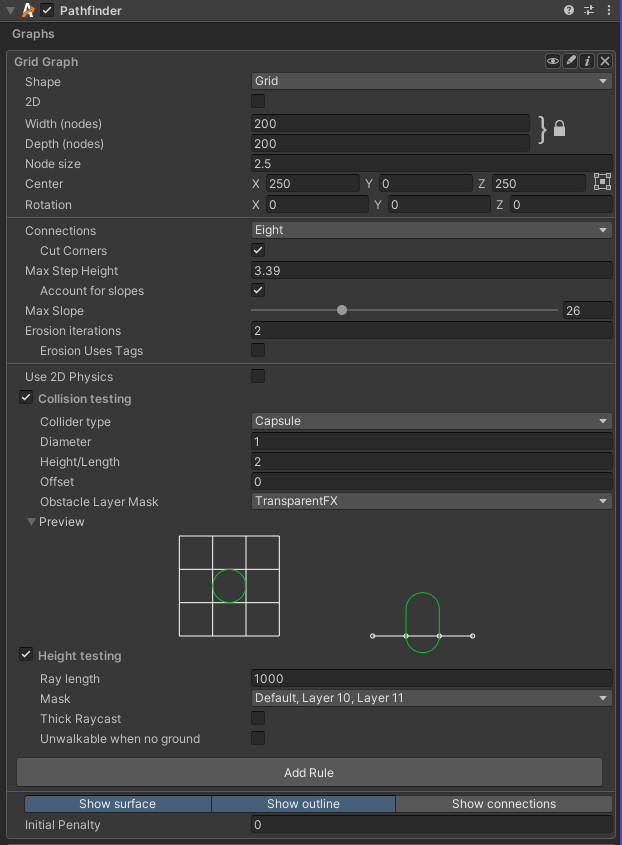Toggle Grid Graph visibility eye icon
Image resolution: width=622 pixels, height=845 pixels.
point(552,61)
